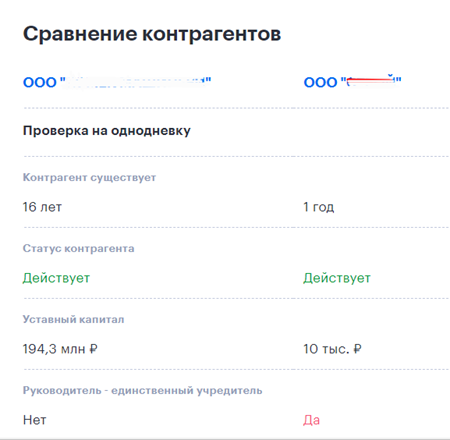Viewport: 450px width, 440px height.
Task: Click the blurred first company name
Action: coord(135,81)
